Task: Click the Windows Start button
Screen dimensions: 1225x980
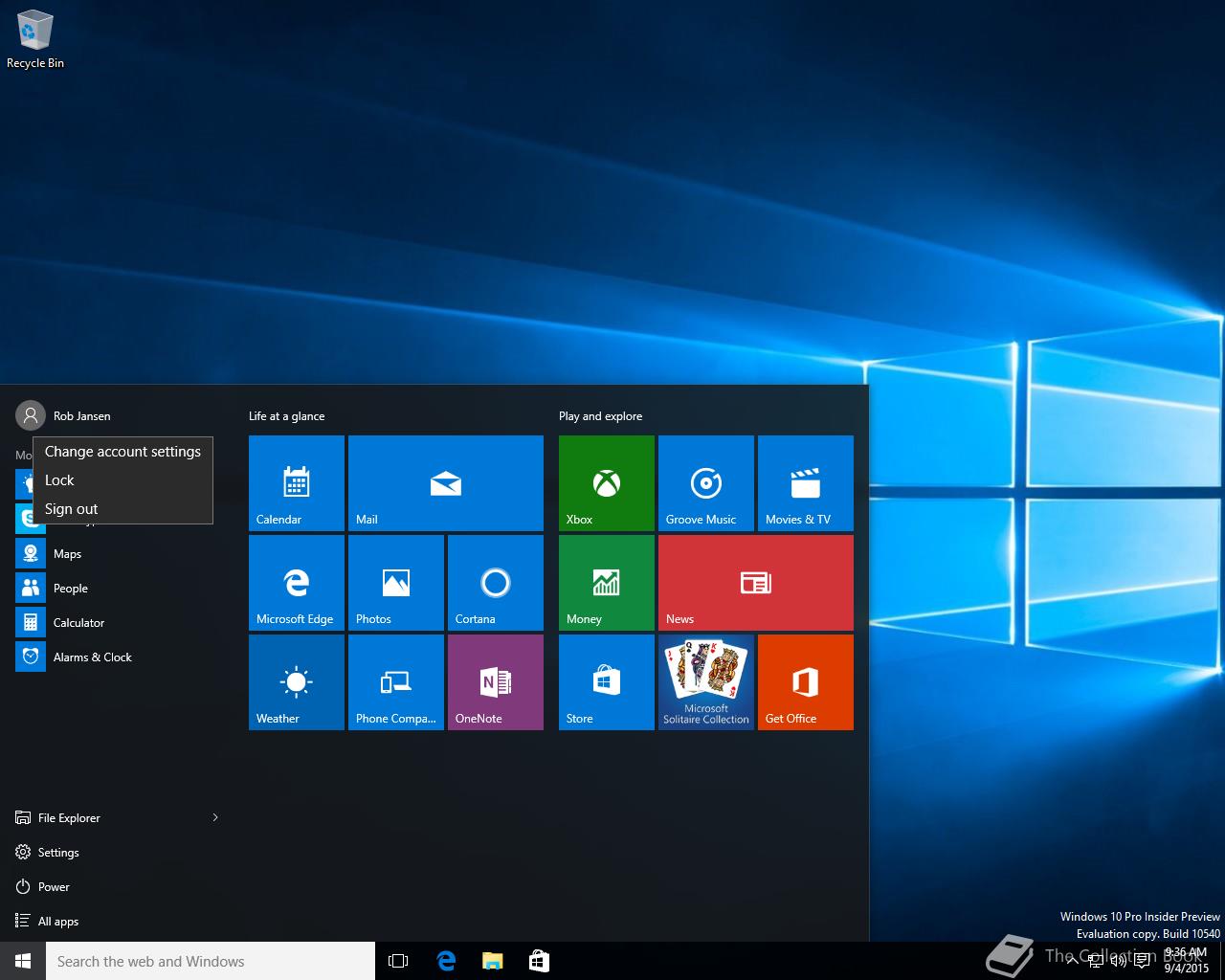Action: coord(23,961)
